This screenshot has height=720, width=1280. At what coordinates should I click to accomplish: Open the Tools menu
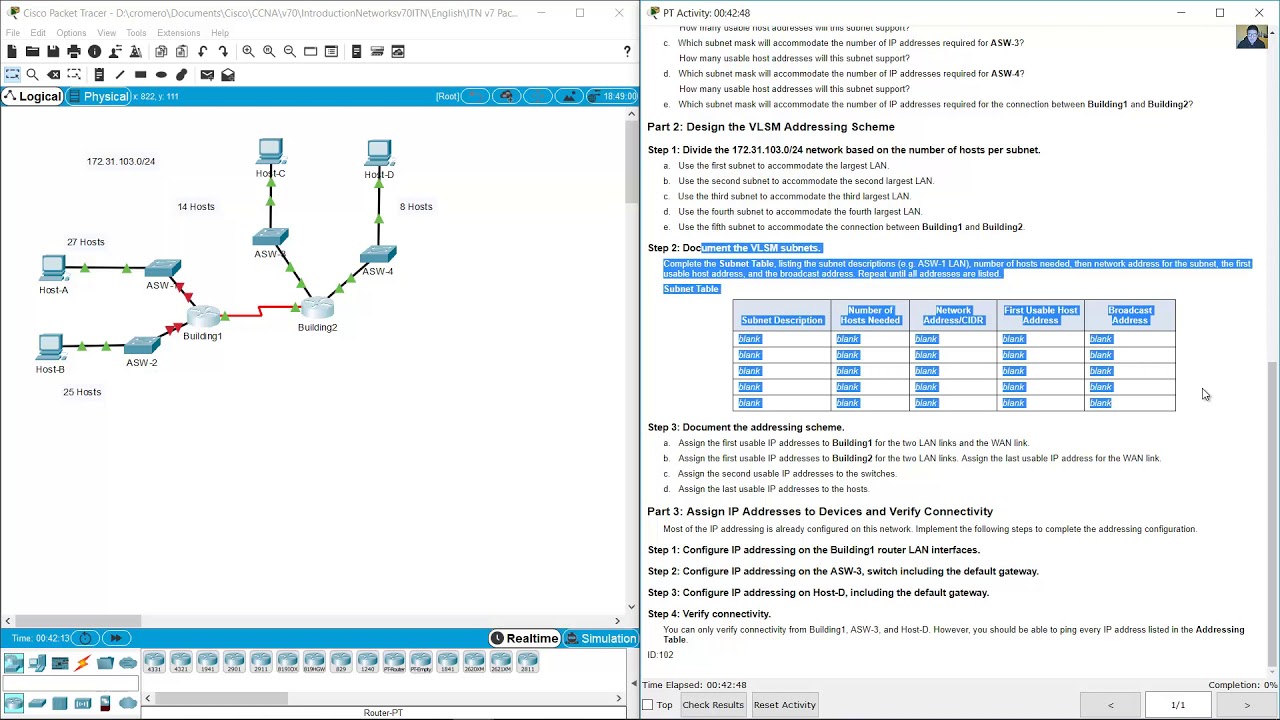136,33
